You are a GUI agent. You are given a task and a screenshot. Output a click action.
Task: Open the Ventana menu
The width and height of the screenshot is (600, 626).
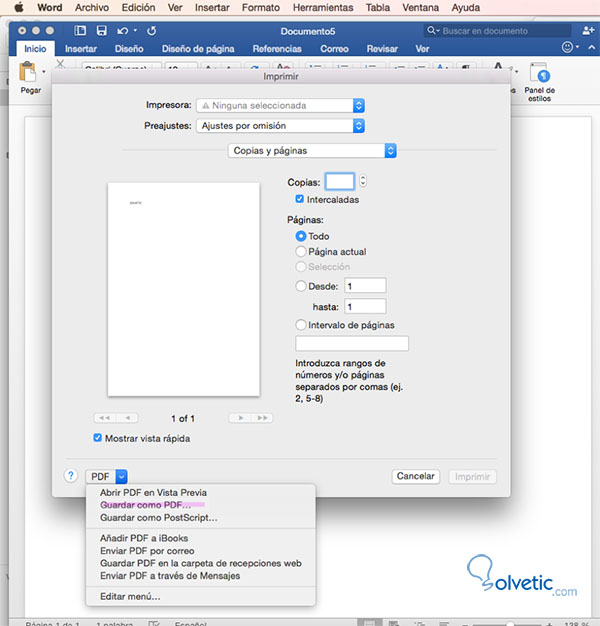[420, 8]
